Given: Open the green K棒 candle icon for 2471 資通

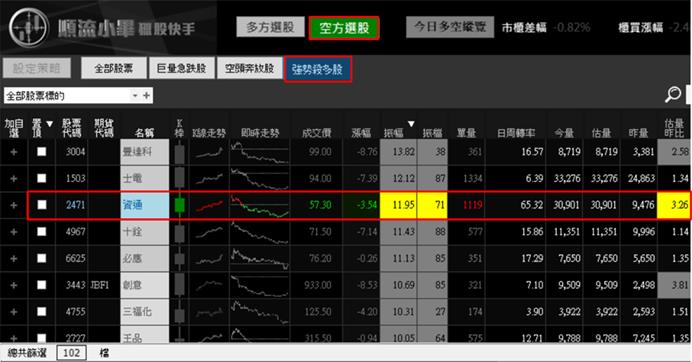Looking at the screenshot, I should click(179, 205).
